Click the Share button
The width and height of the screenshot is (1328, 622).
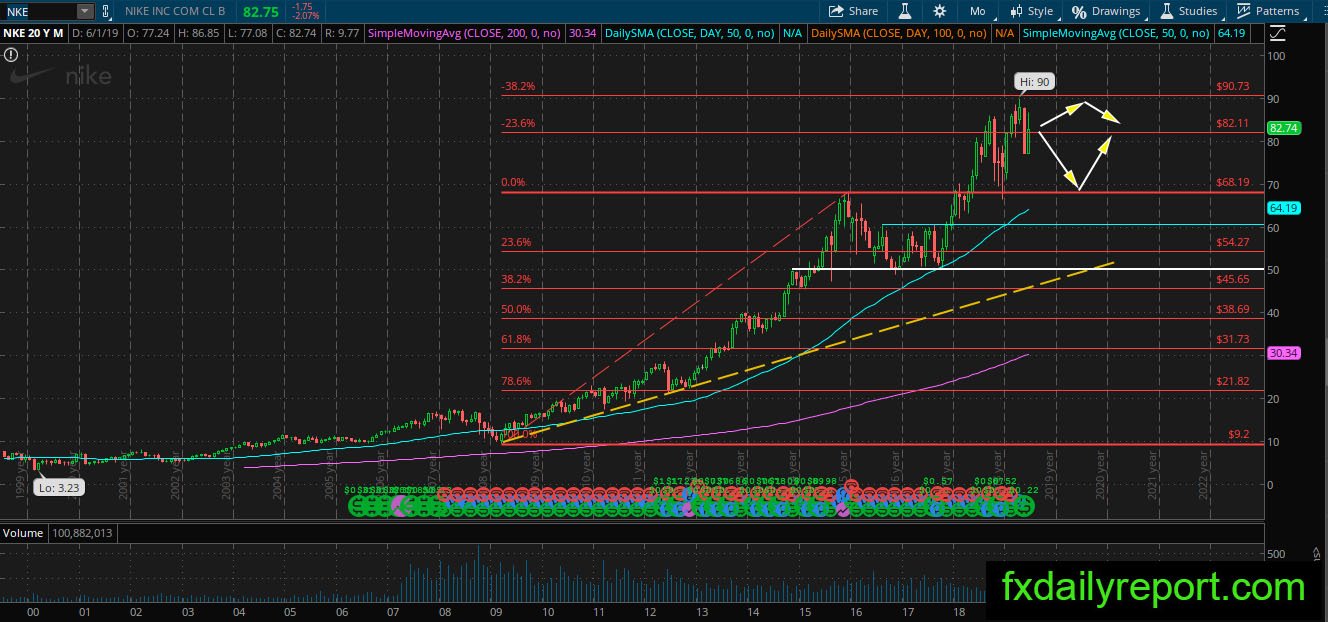pyautogui.click(x=853, y=11)
